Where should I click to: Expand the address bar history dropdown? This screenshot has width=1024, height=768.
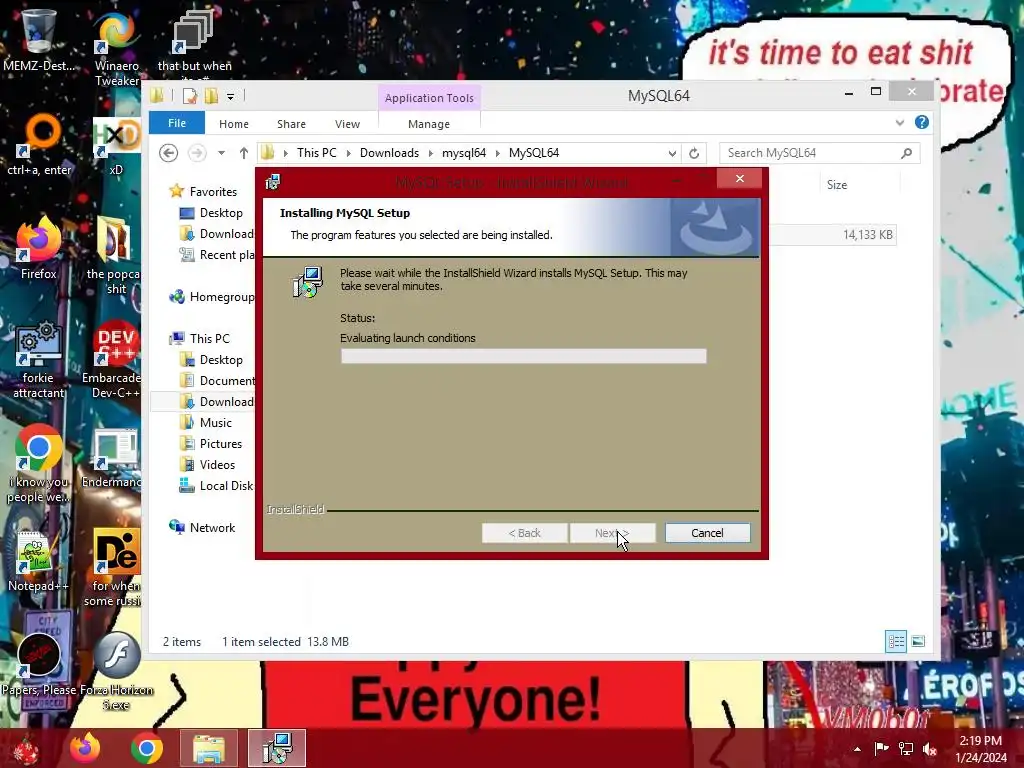[x=672, y=153]
